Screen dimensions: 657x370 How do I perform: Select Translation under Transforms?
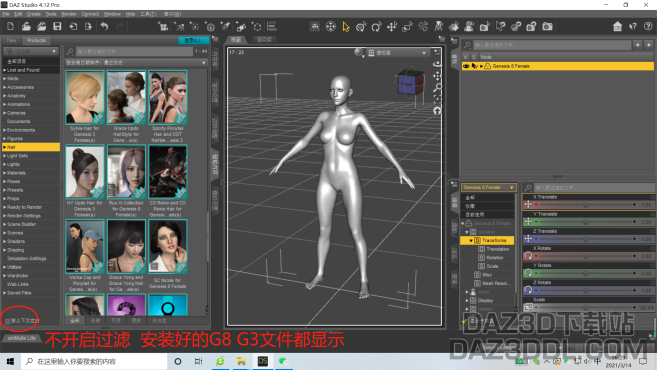(x=497, y=249)
